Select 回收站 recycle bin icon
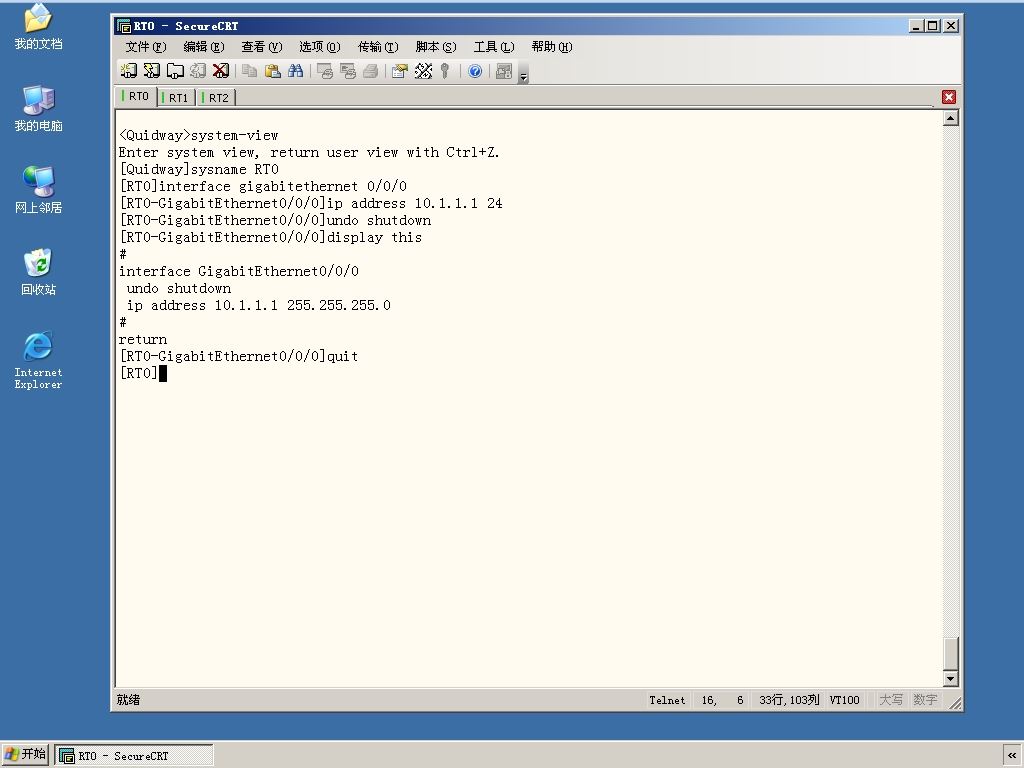This screenshot has width=1024, height=768. pos(39,272)
